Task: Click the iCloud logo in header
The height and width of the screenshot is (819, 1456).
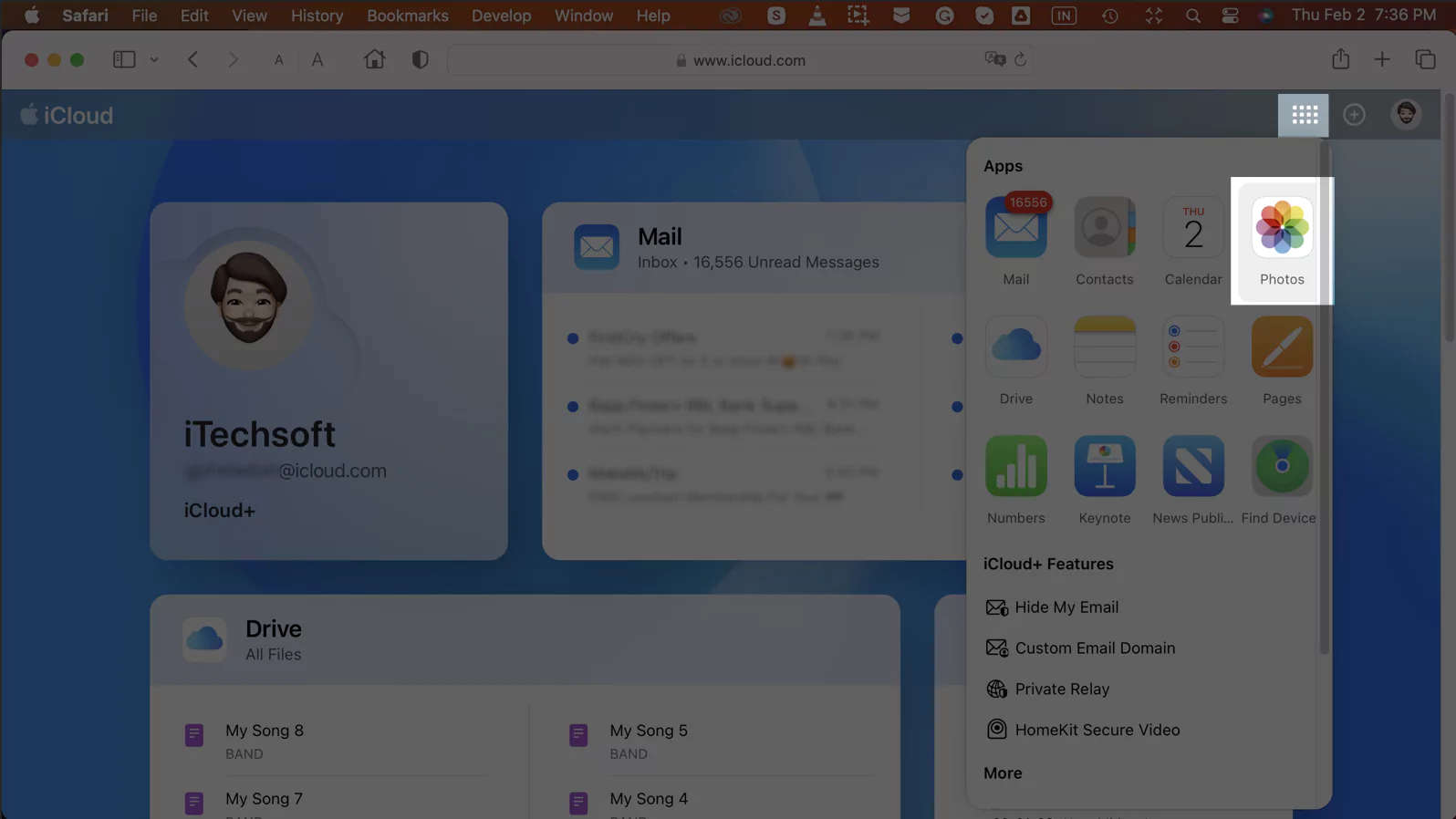Action: (x=67, y=116)
